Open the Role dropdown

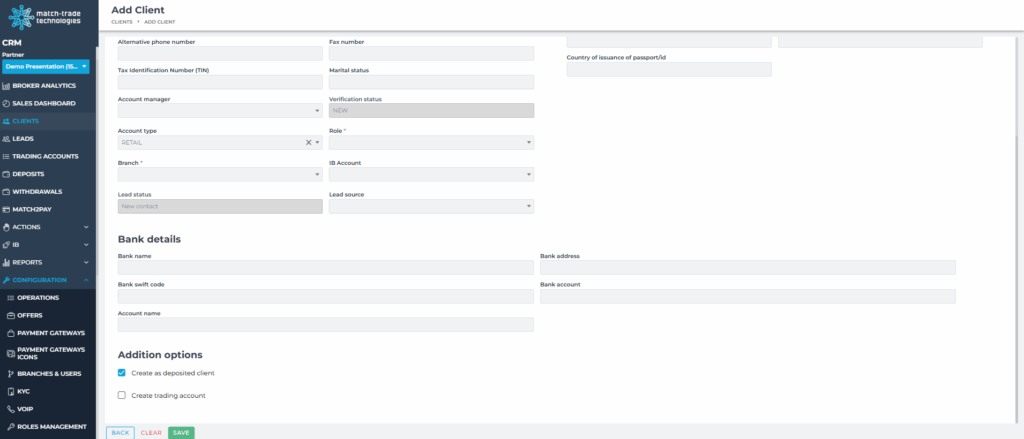[431, 143]
